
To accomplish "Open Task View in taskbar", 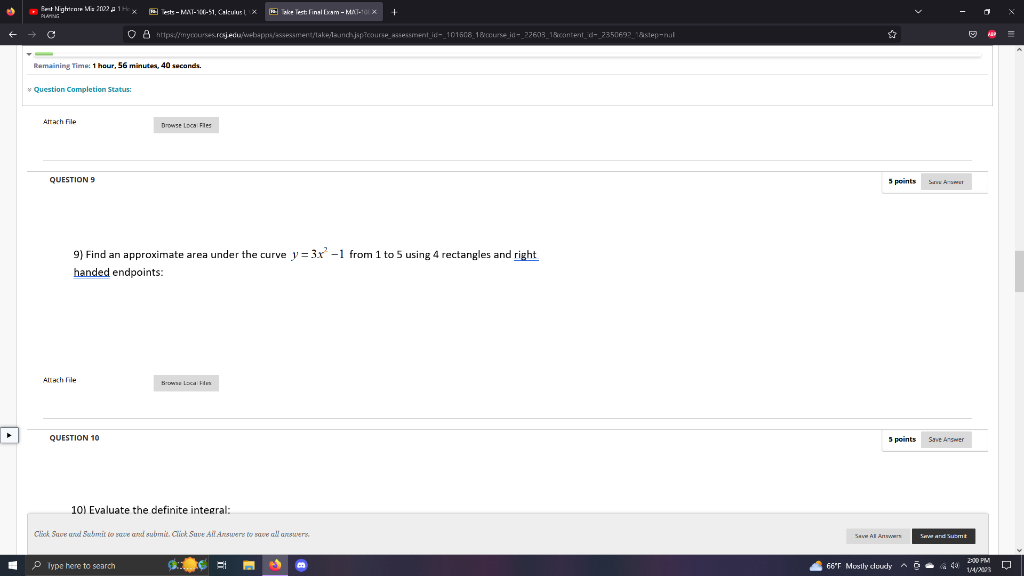I will [x=221, y=566].
